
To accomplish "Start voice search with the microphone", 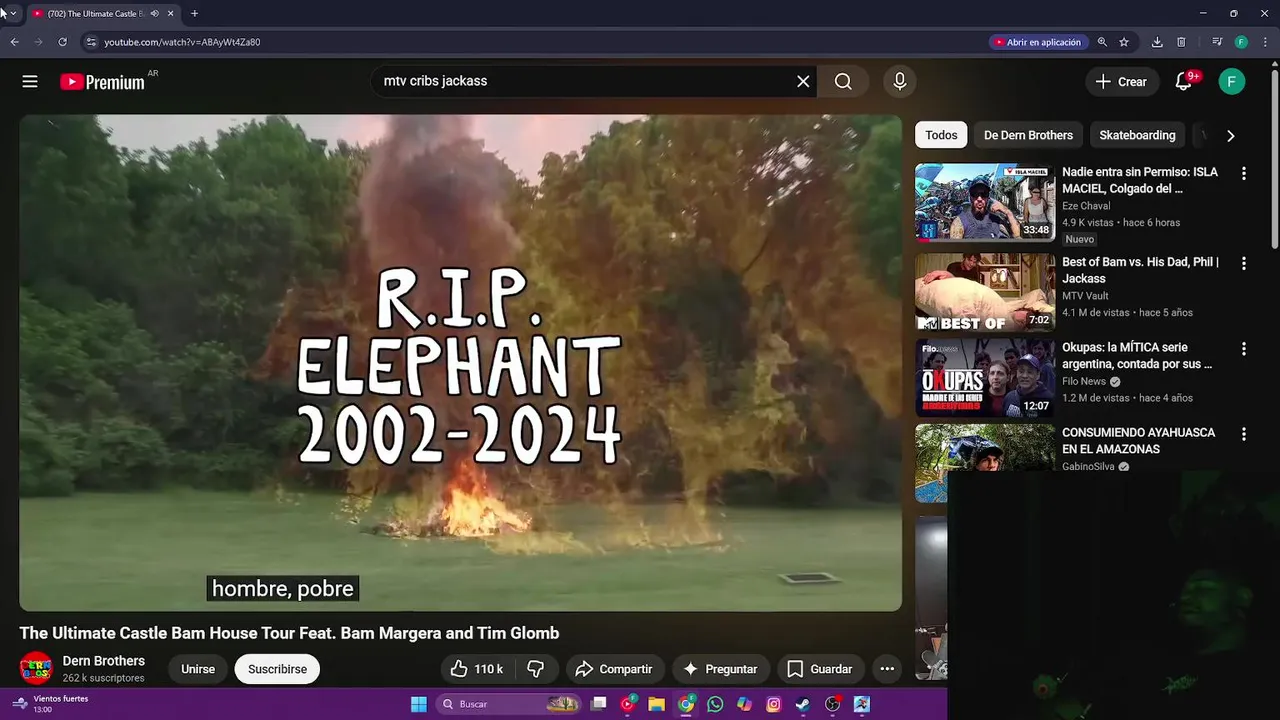I will pos(900,82).
